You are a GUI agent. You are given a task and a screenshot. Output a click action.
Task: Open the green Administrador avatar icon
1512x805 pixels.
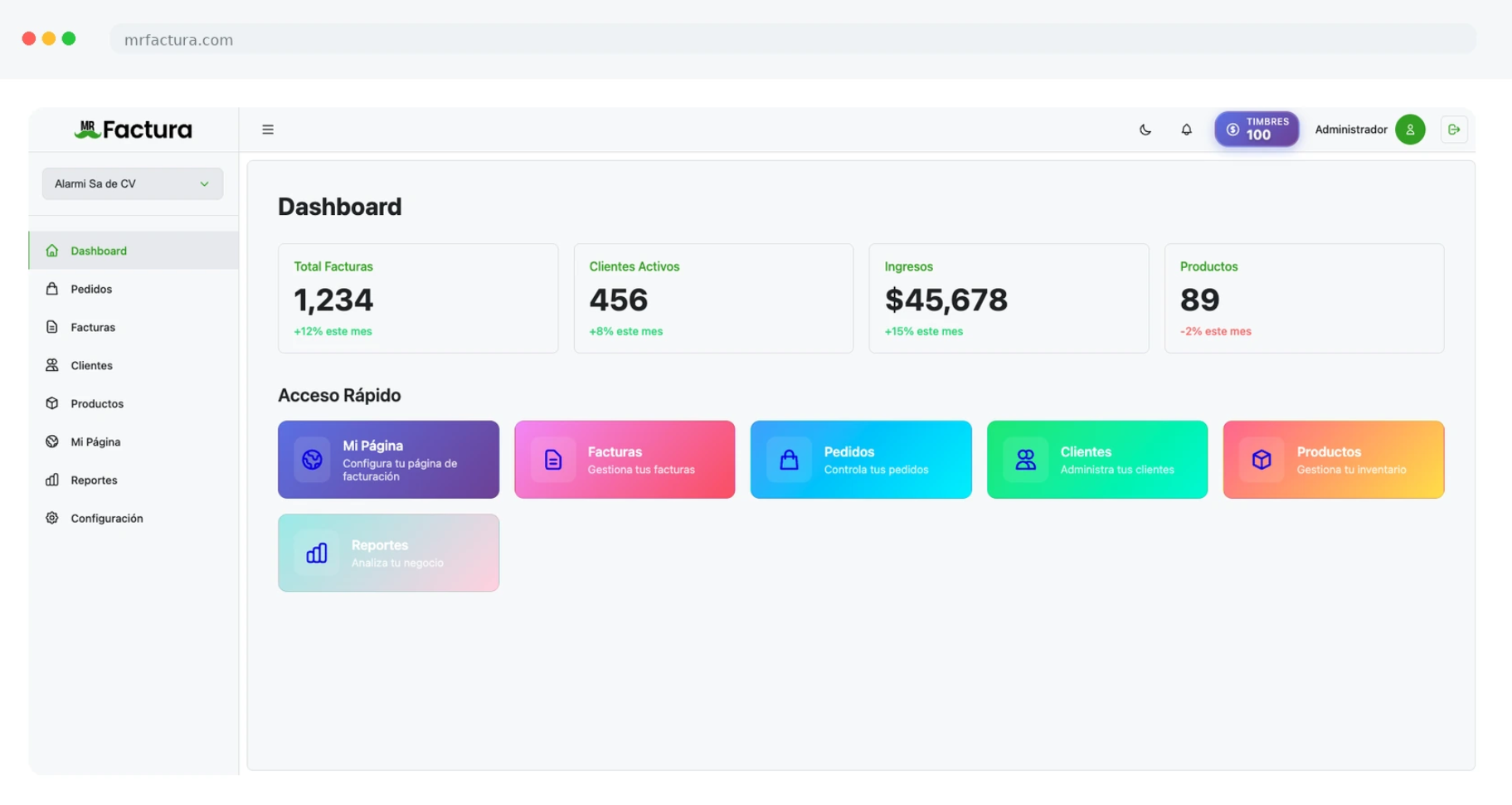coord(1410,129)
